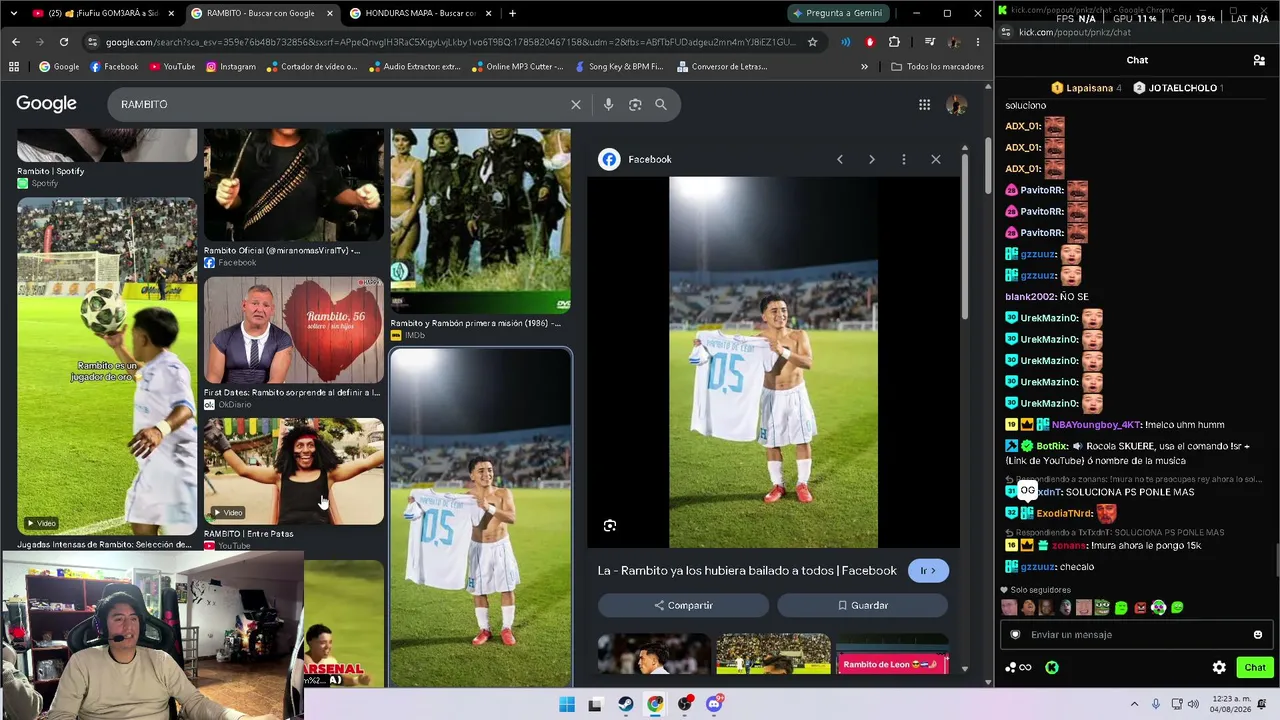This screenshot has width=1280, height=720.
Task: Open Discord from the taskbar
Action: pos(714,704)
